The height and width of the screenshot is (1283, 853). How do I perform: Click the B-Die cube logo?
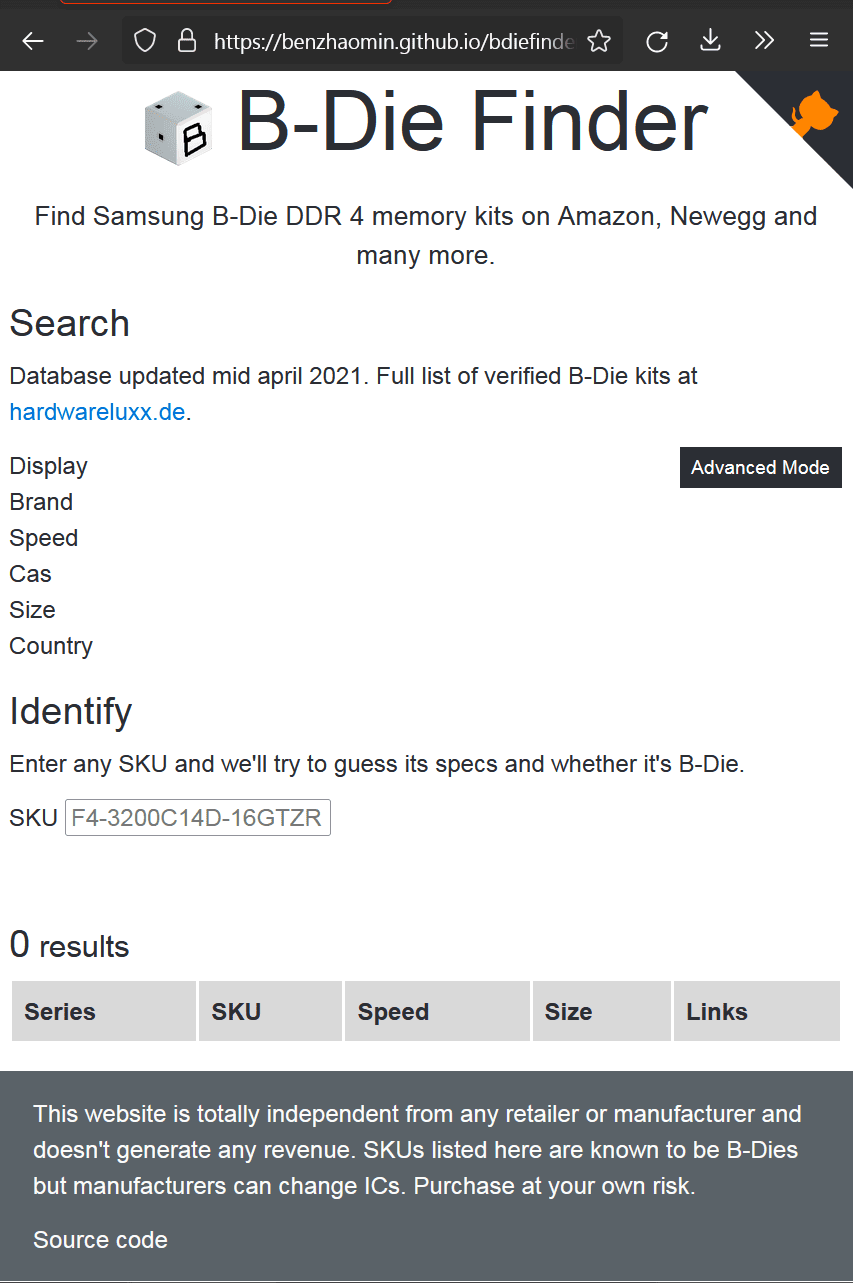[x=178, y=128]
